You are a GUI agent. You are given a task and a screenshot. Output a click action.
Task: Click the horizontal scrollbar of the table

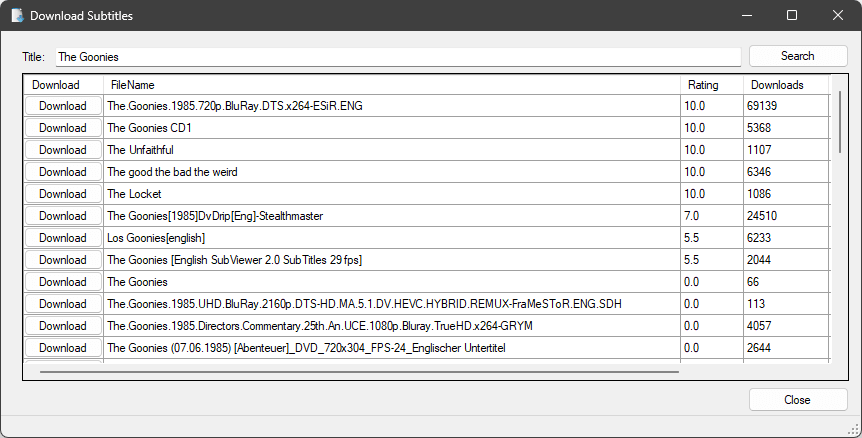click(359, 372)
